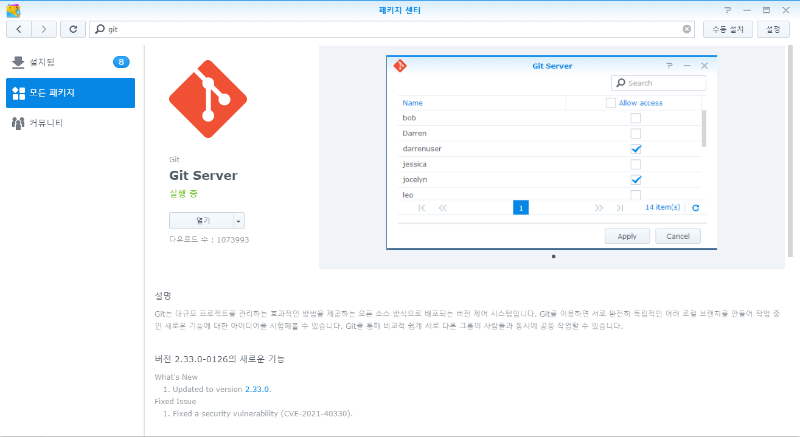Open the 2.33.0 version link
The height and width of the screenshot is (437, 800).
tap(257, 389)
